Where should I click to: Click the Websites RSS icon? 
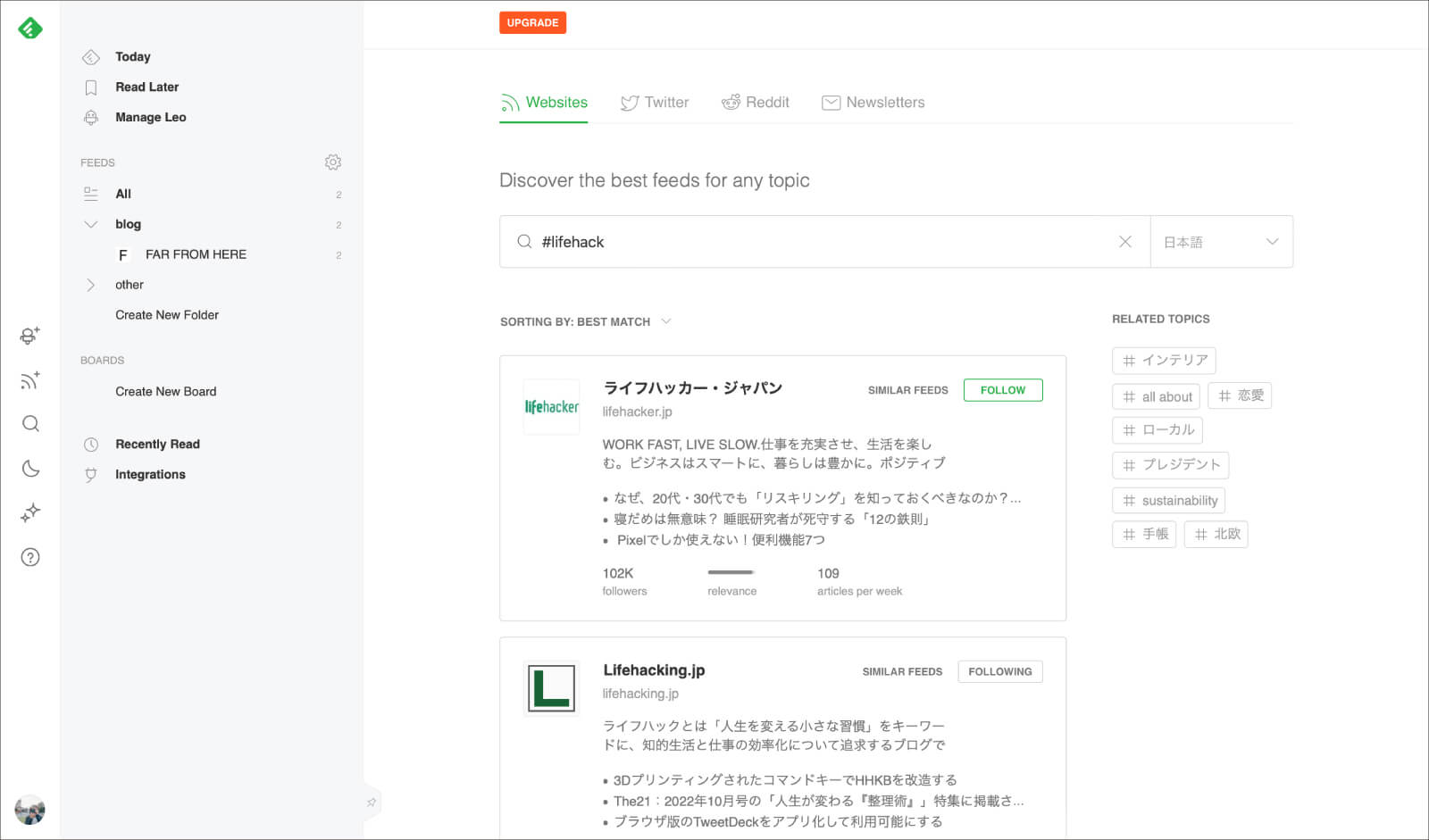pos(510,103)
